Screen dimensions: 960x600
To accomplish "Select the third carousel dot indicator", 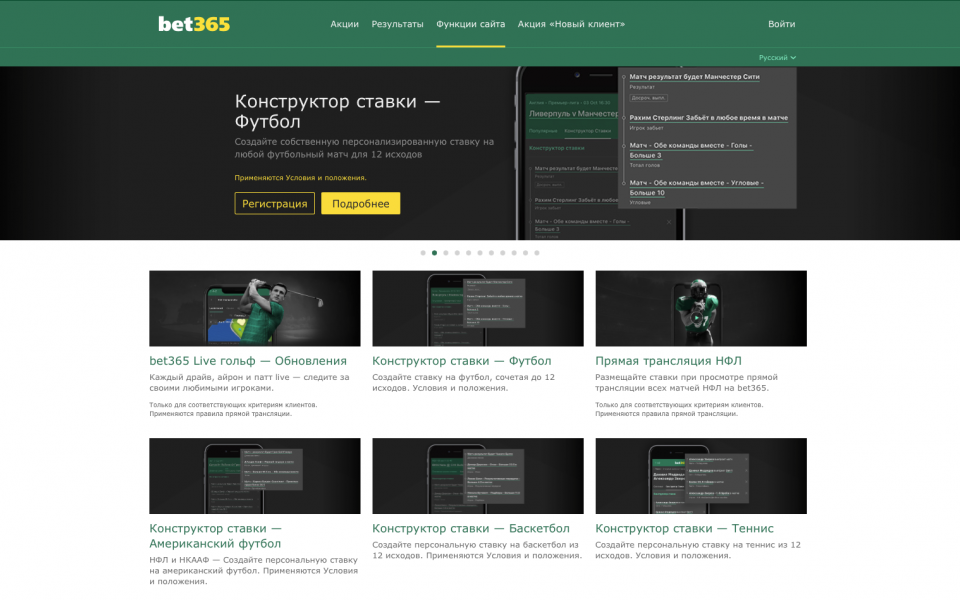I will (x=446, y=253).
